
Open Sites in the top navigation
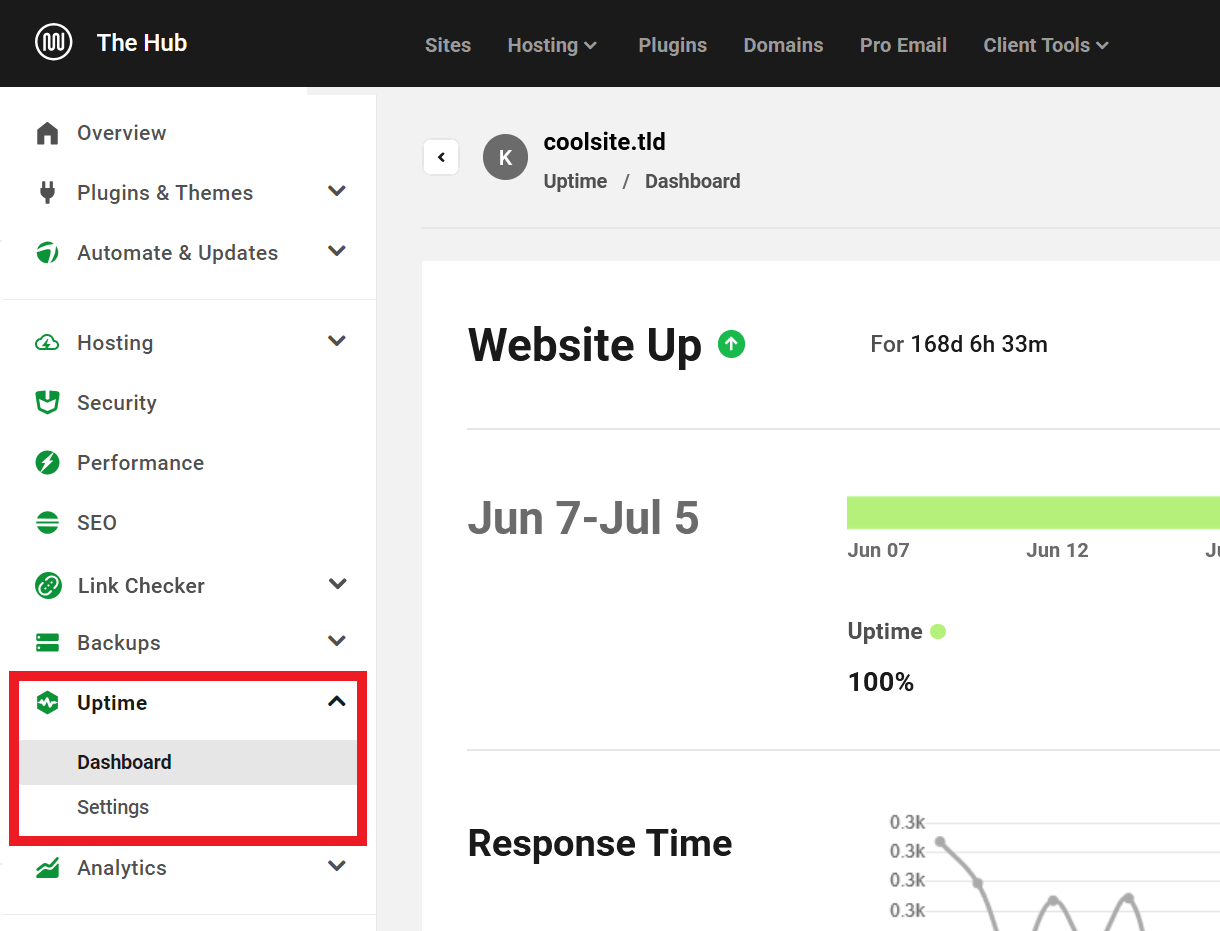(x=448, y=45)
